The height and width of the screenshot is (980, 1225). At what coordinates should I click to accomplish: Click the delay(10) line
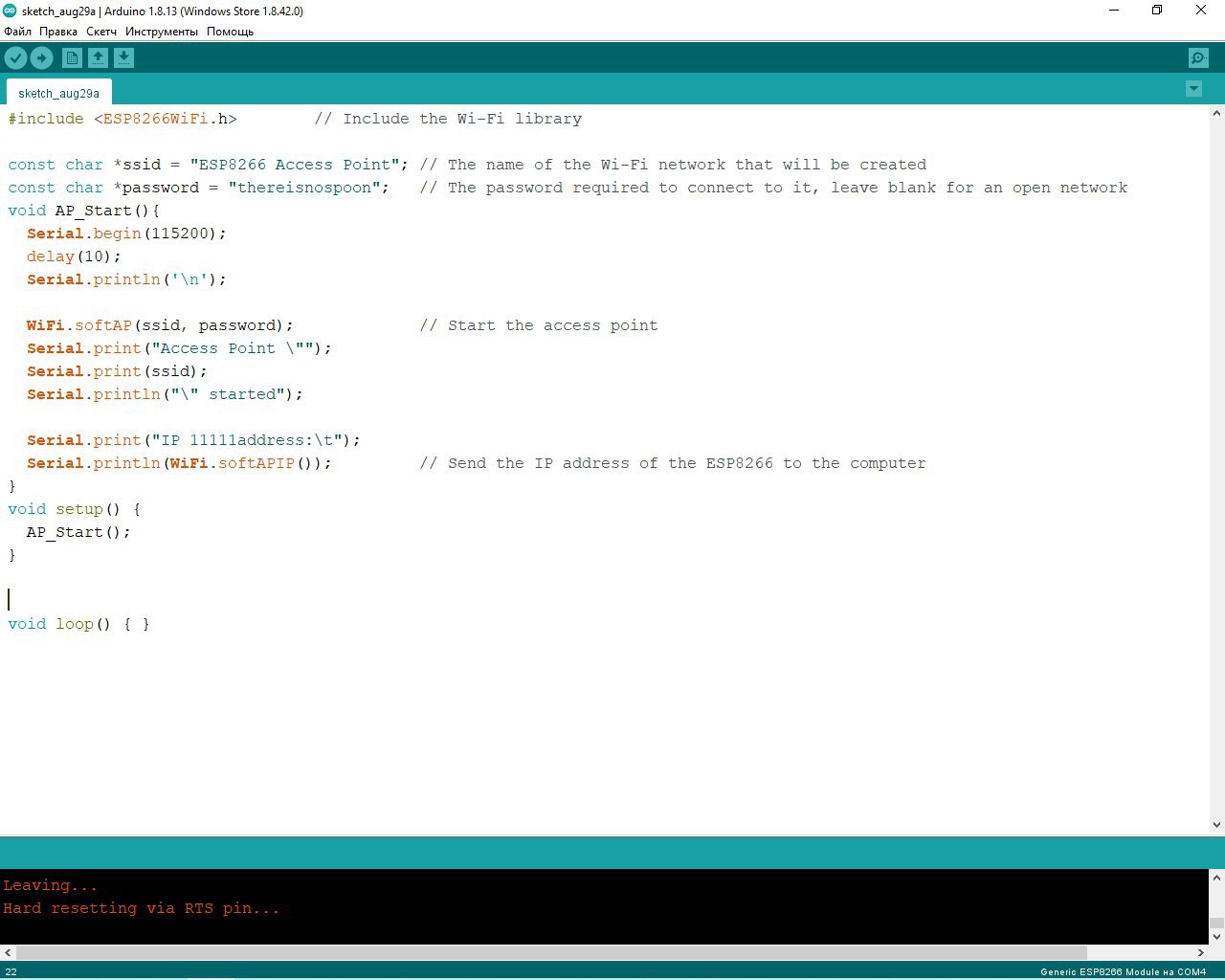(x=74, y=256)
